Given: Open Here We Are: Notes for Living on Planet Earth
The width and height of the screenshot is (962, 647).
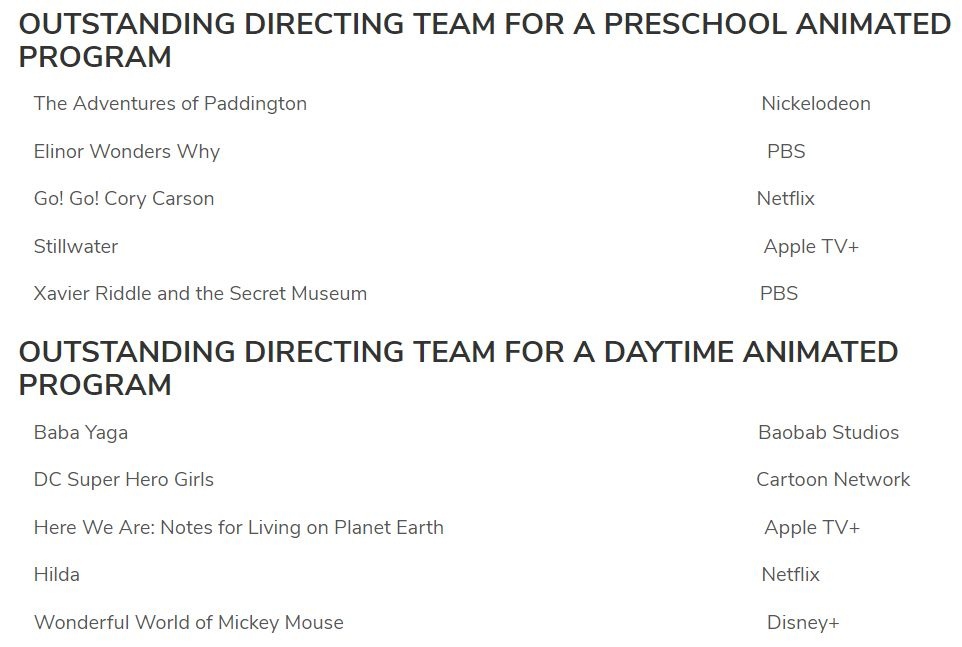Looking at the screenshot, I should 239,528.
